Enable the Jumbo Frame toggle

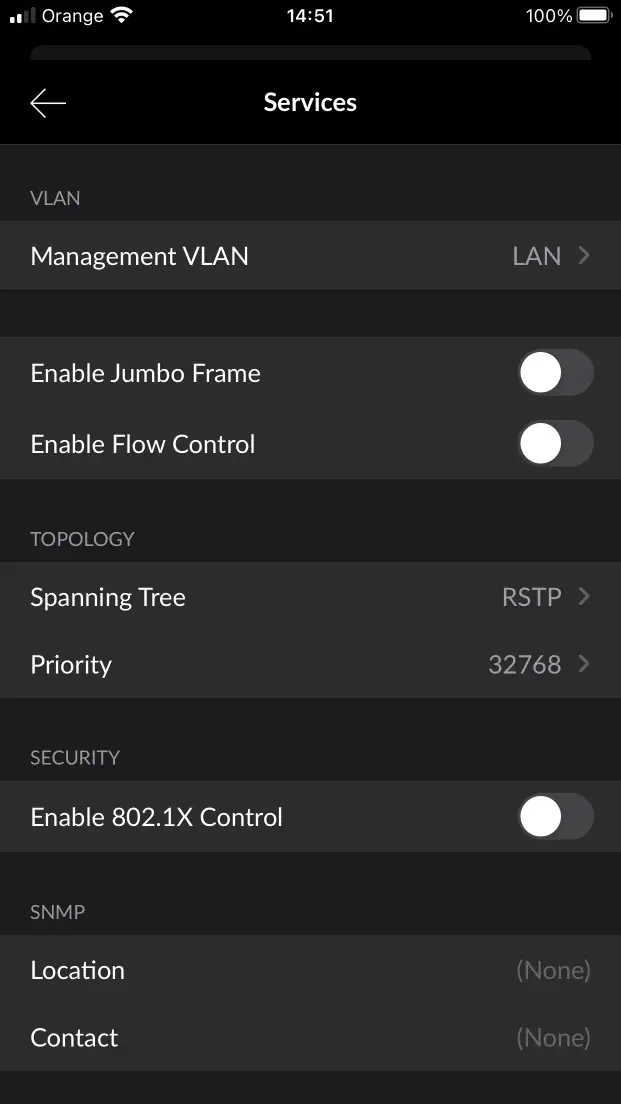555,373
